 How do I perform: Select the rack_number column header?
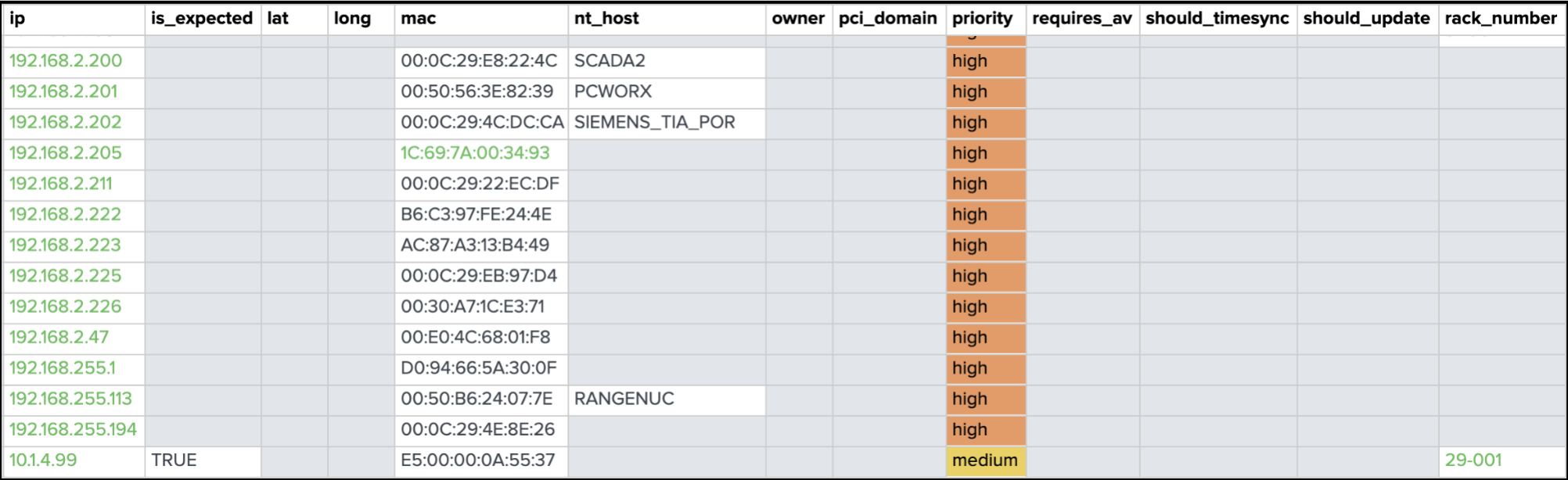pyautogui.click(x=1501, y=19)
